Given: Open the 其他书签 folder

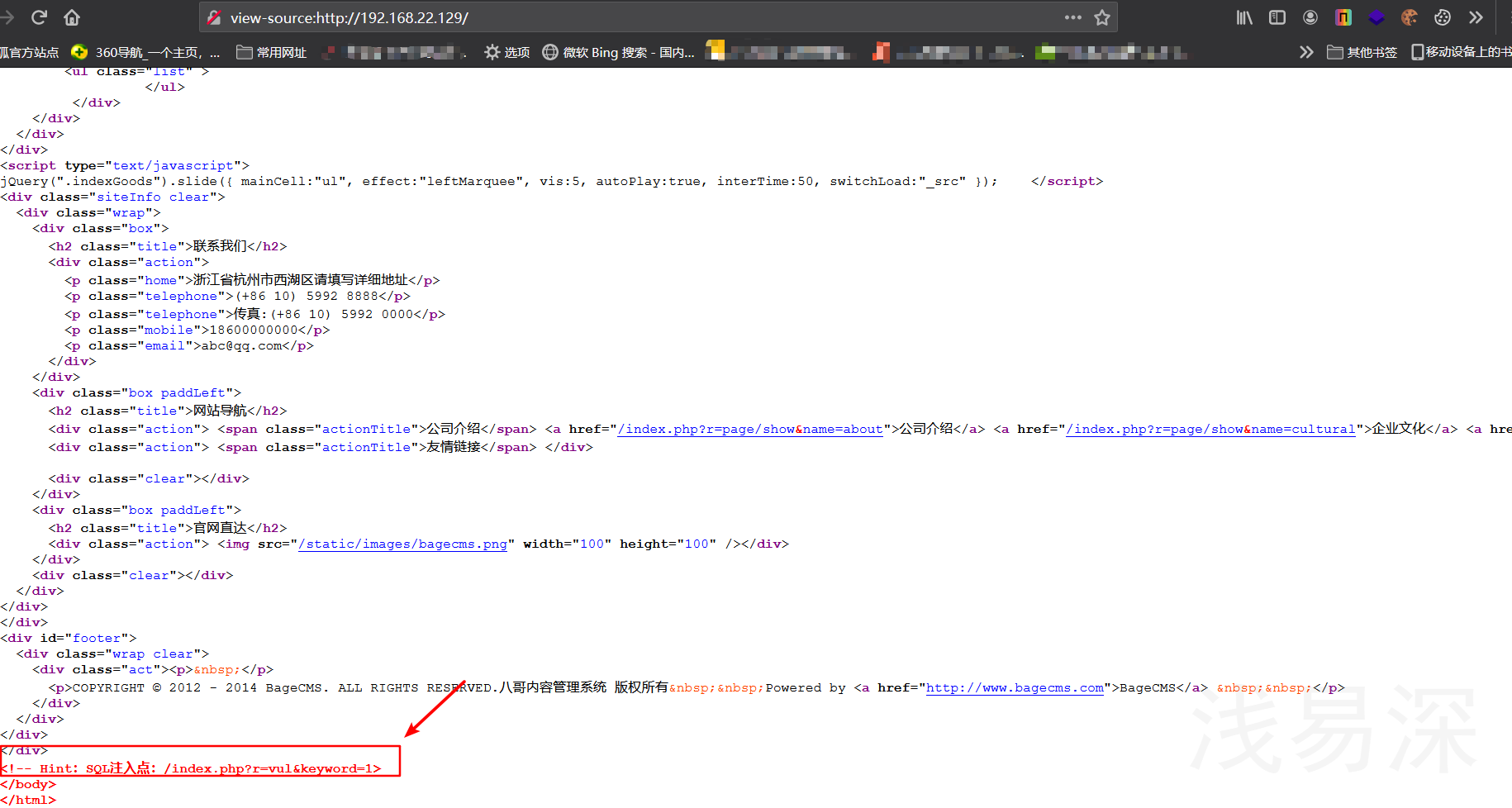Looking at the screenshot, I should (x=1362, y=52).
